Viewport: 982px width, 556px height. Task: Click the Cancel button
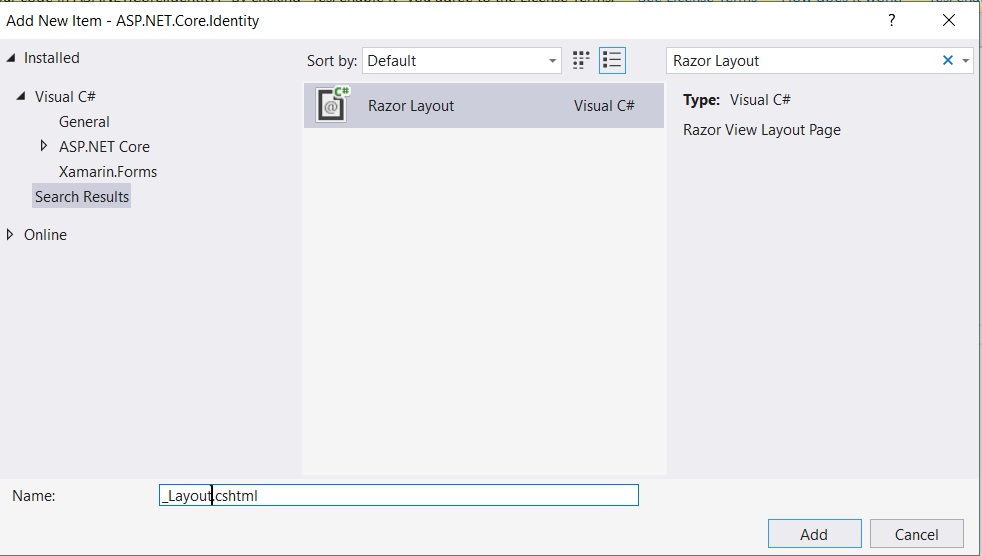pyautogui.click(x=916, y=534)
